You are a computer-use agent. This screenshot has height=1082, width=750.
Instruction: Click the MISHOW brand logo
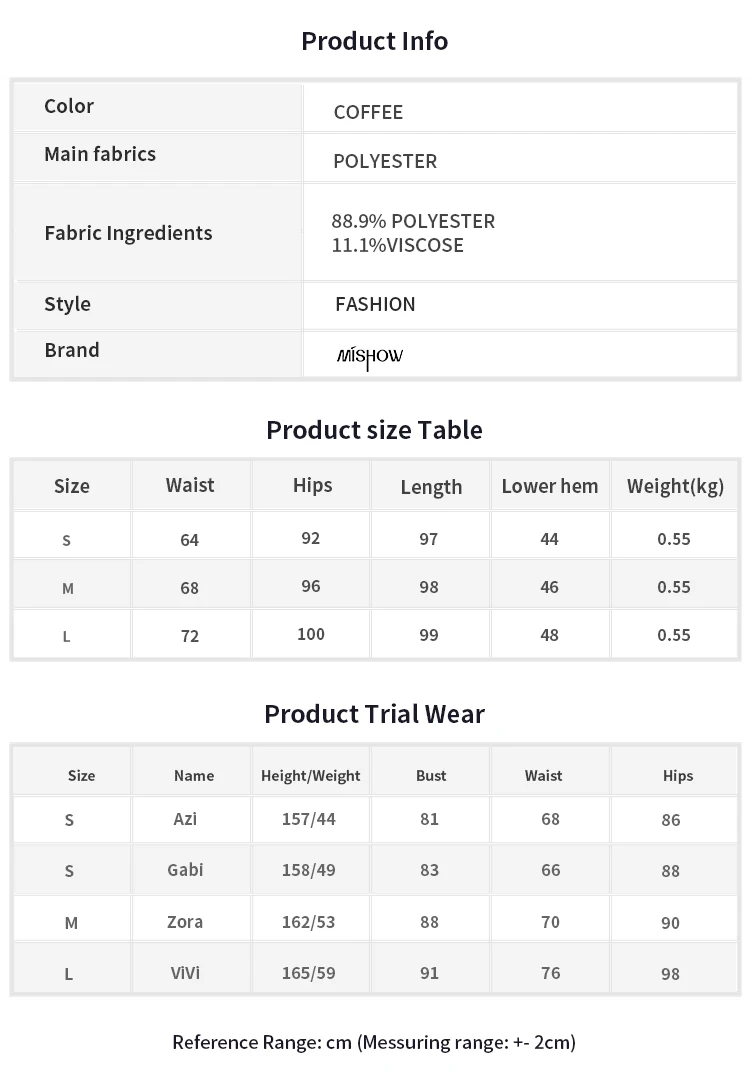370,357
